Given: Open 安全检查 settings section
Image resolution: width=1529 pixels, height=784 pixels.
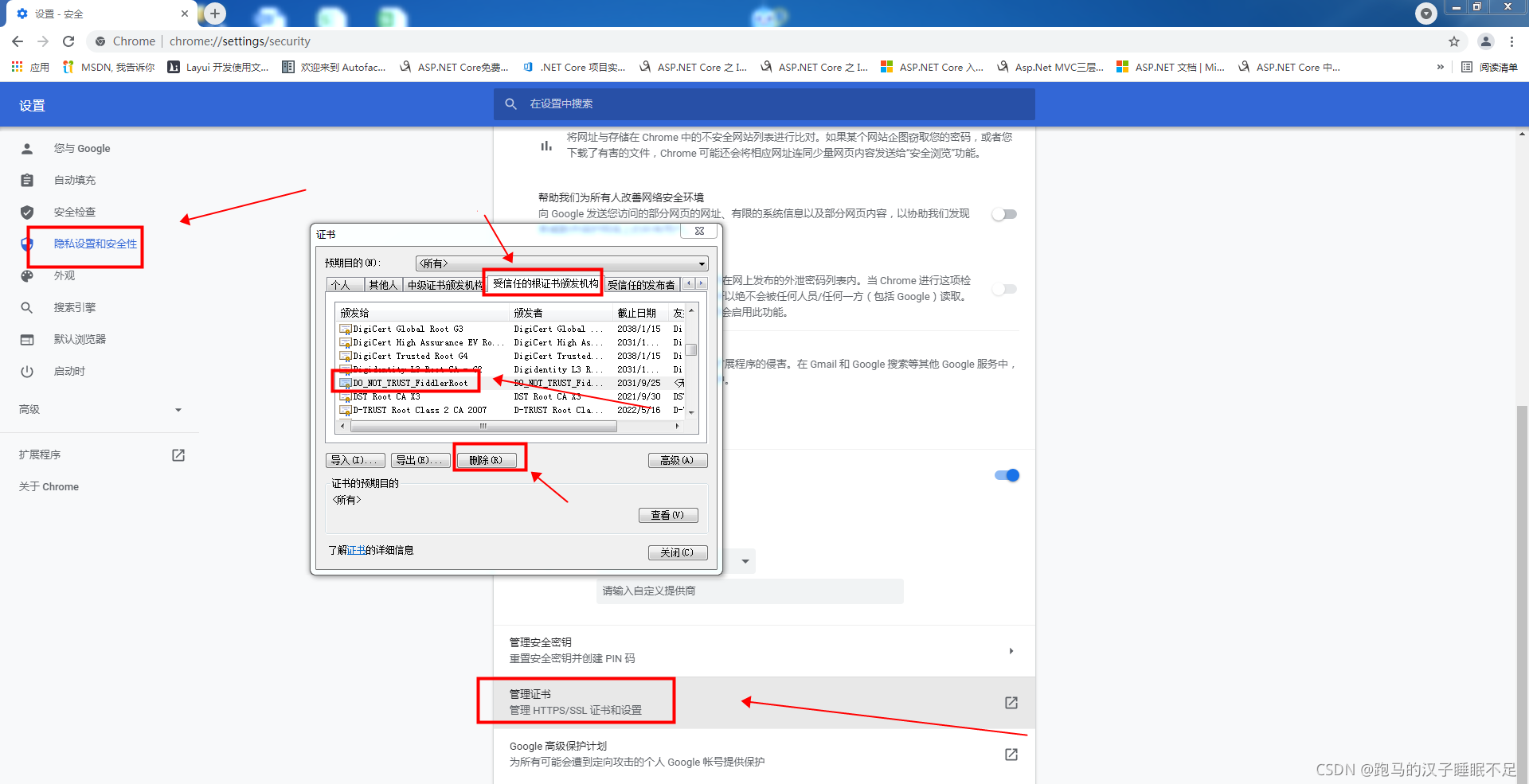Looking at the screenshot, I should [x=75, y=213].
